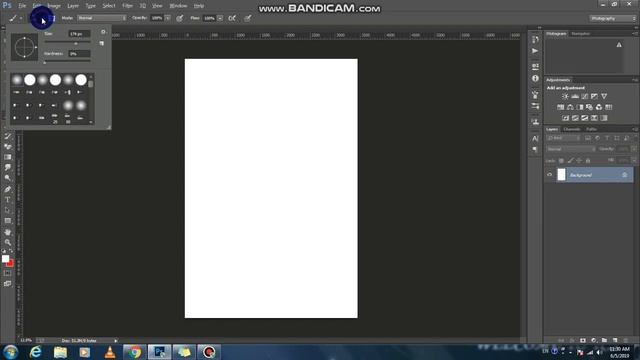Open the History panel icon

(535, 40)
